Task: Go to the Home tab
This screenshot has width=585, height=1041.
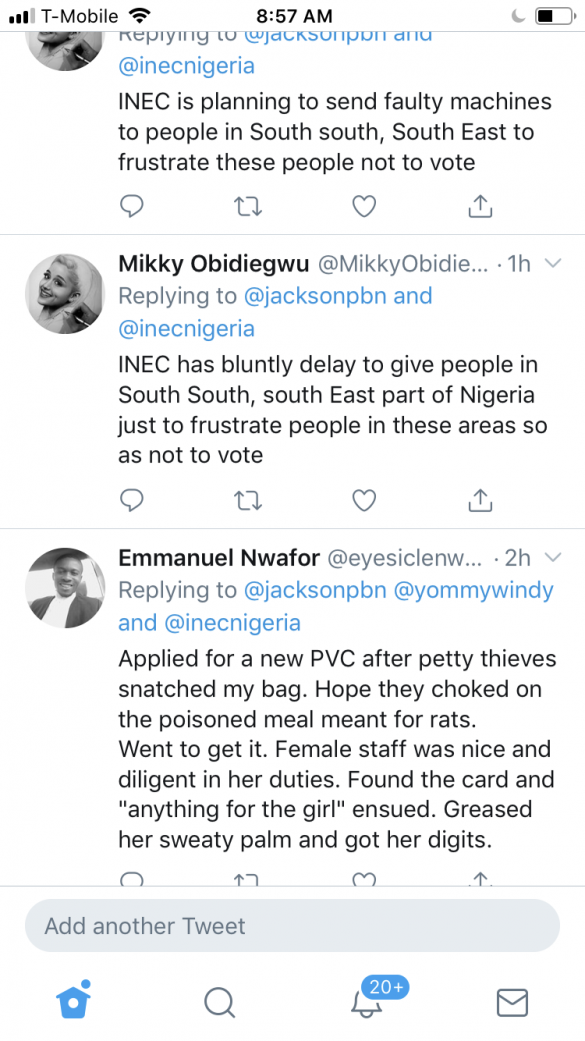Action: pos(73,1000)
